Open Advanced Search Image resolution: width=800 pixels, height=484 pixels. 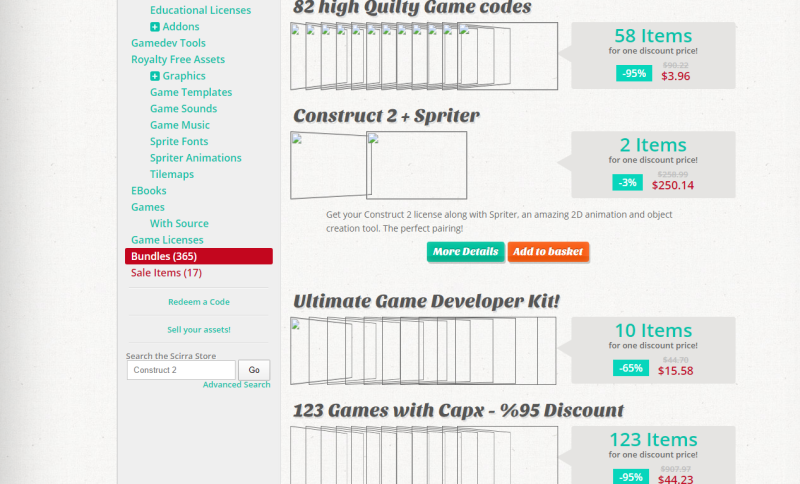237,385
